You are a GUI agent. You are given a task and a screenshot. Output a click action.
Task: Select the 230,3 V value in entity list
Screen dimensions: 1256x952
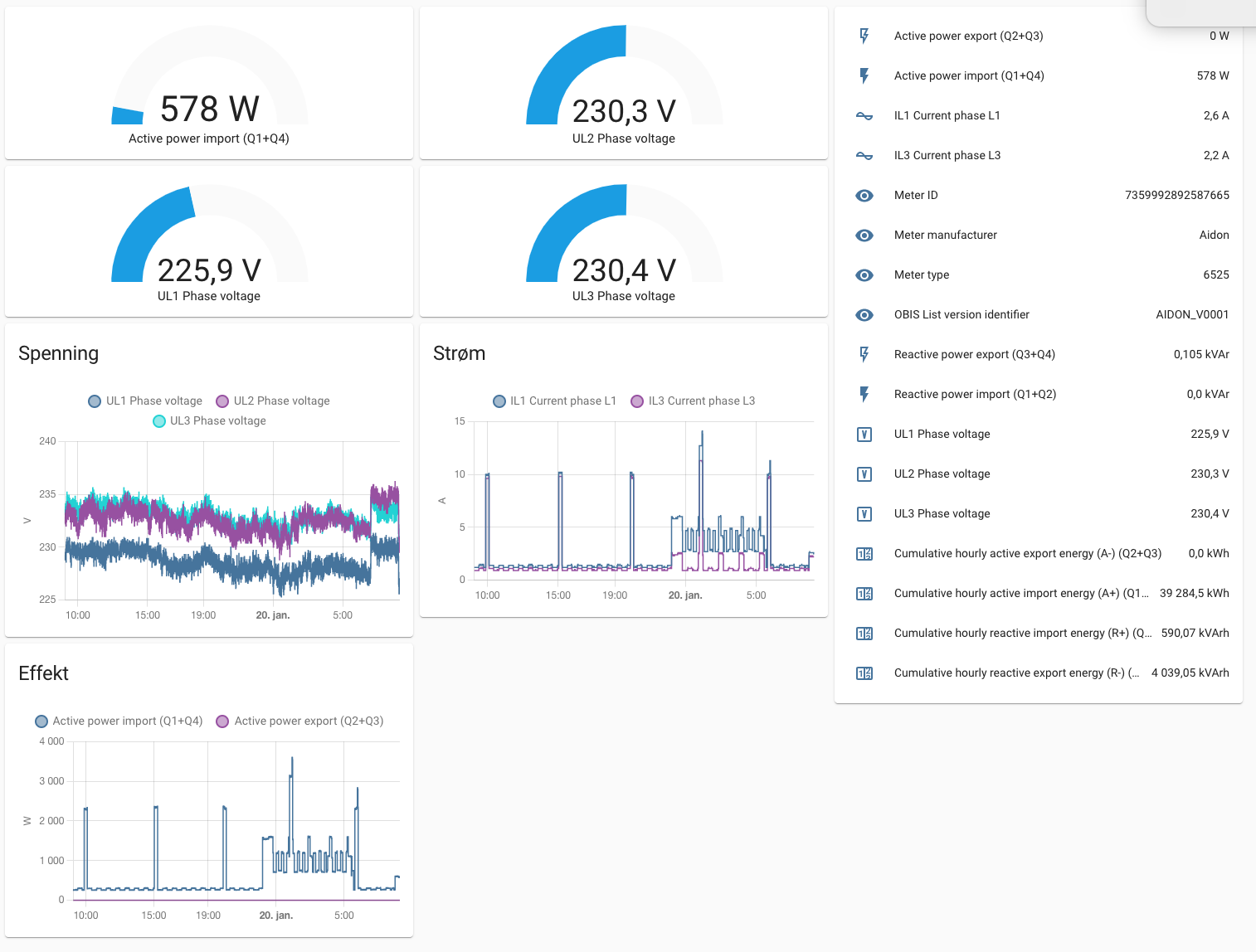pyautogui.click(x=1210, y=474)
